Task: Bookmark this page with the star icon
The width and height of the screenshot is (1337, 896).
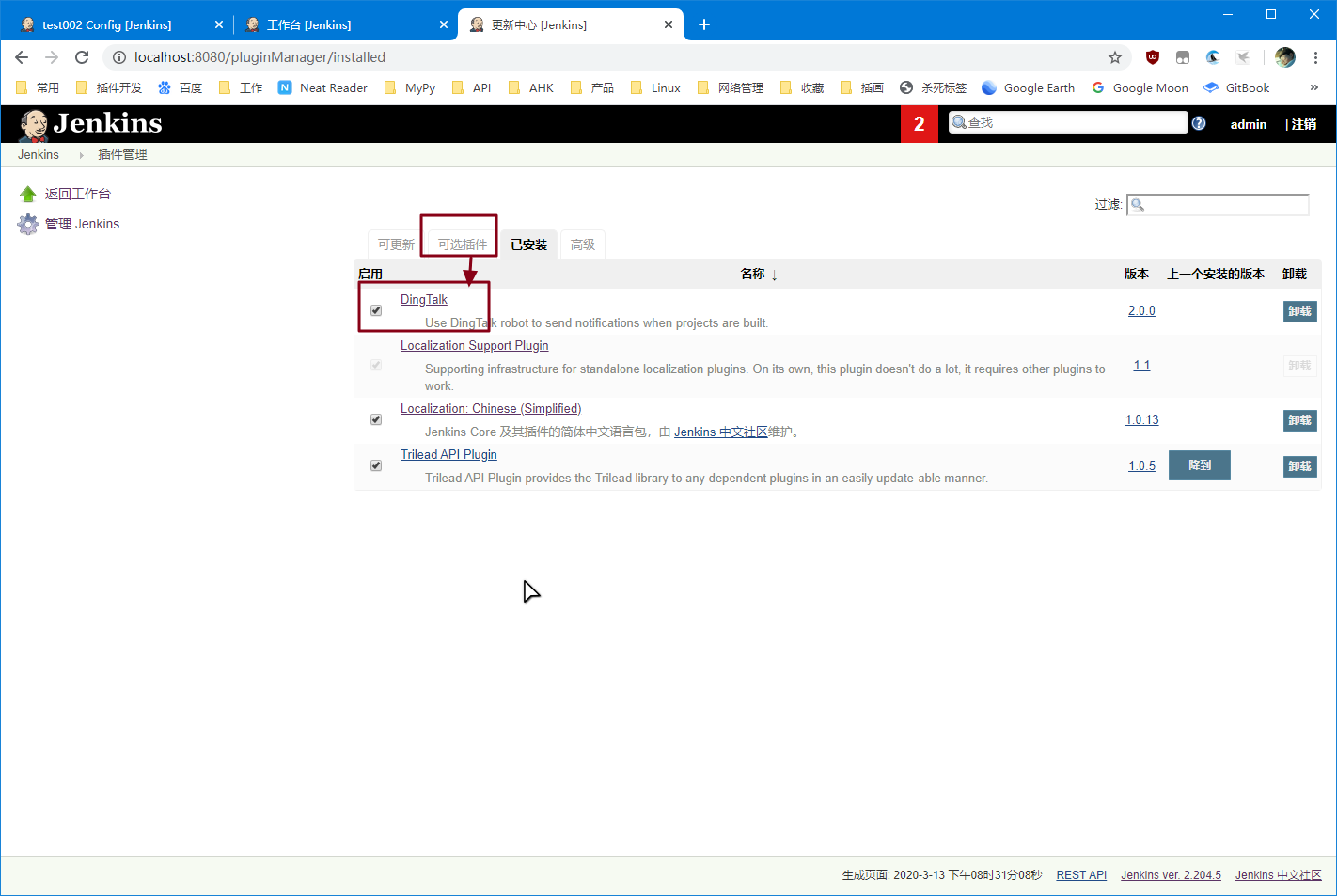Action: [1115, 57]
